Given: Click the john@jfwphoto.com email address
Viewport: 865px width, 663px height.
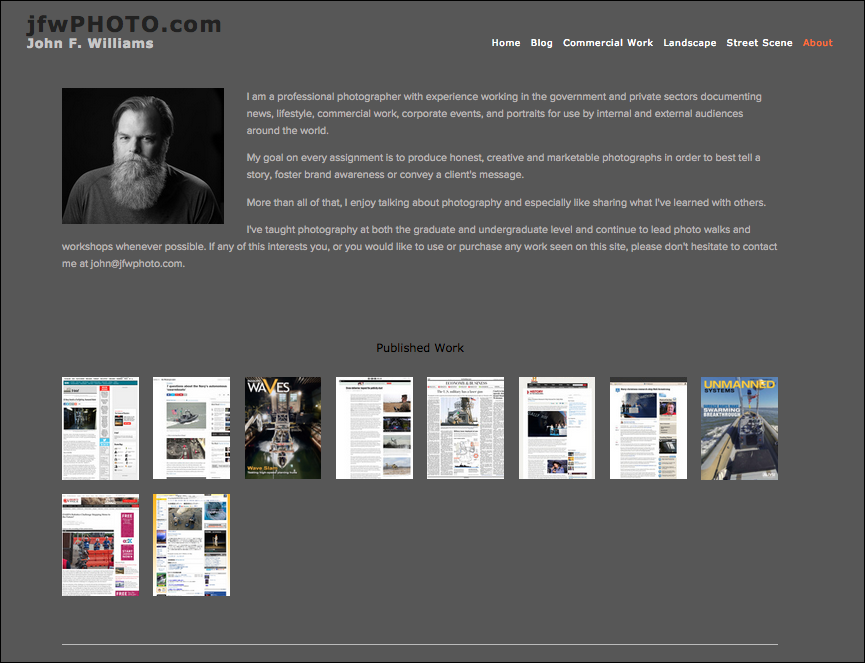Looking at the screenshot, I should [x=136, y=264].
